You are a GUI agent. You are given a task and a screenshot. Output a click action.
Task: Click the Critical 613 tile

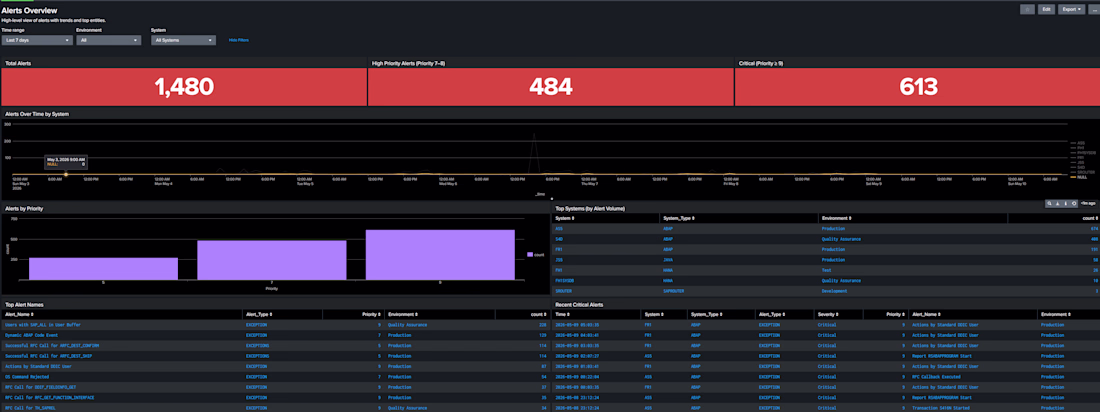click(918, 86)
